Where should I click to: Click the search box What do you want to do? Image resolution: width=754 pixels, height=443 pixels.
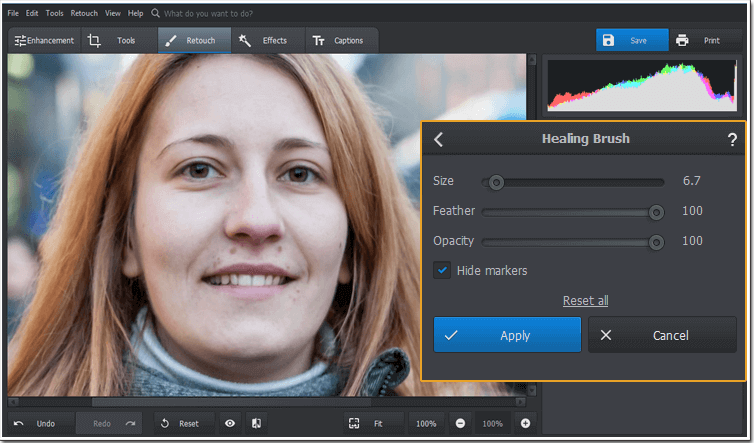[208, 13]
